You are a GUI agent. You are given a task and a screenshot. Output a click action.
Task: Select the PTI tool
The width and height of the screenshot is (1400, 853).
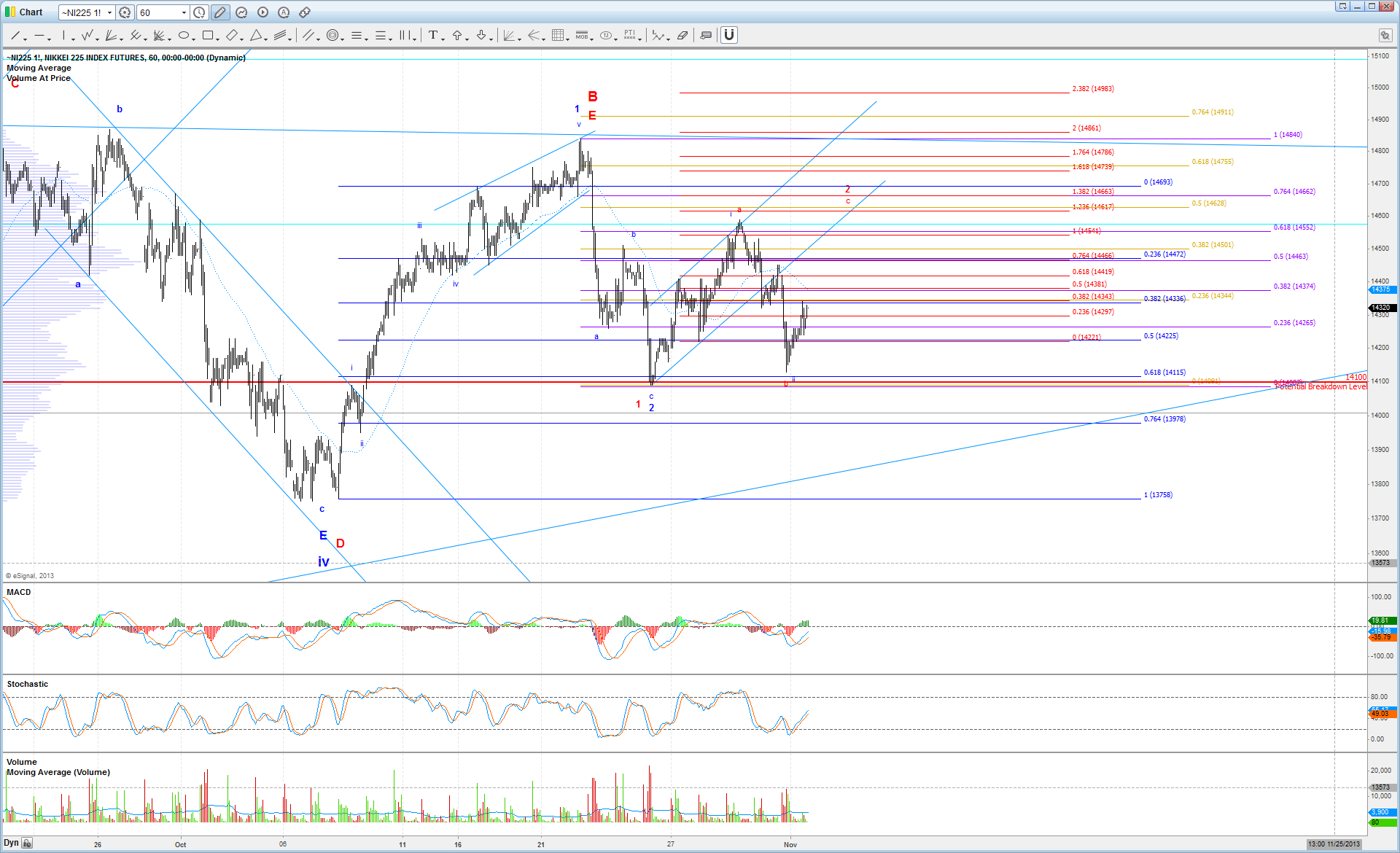pos(629,35)
